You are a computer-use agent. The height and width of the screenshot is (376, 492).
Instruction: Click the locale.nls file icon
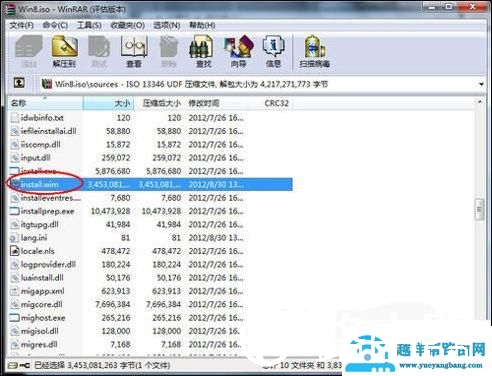14,251
